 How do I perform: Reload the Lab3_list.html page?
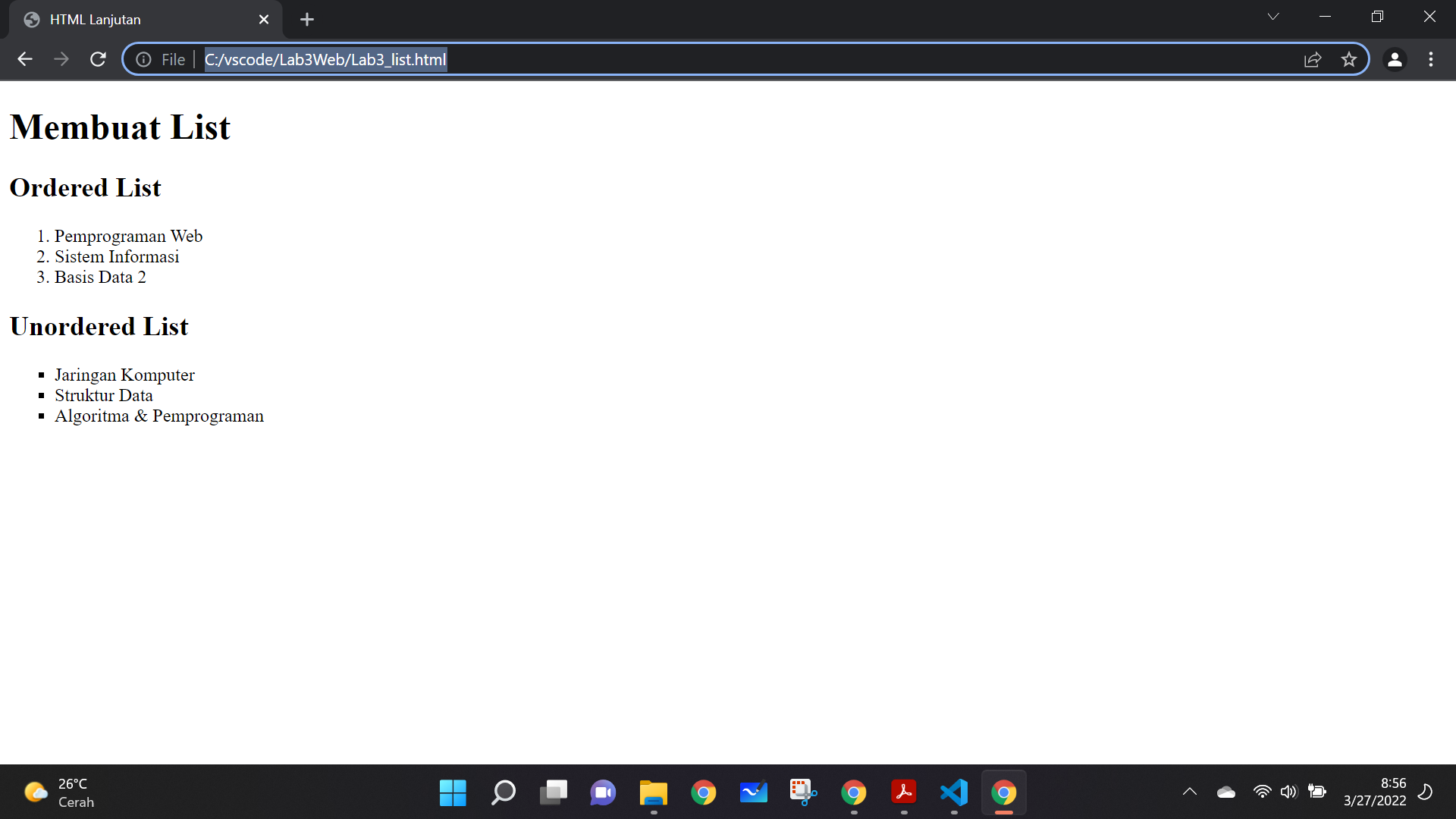(98, 59)
